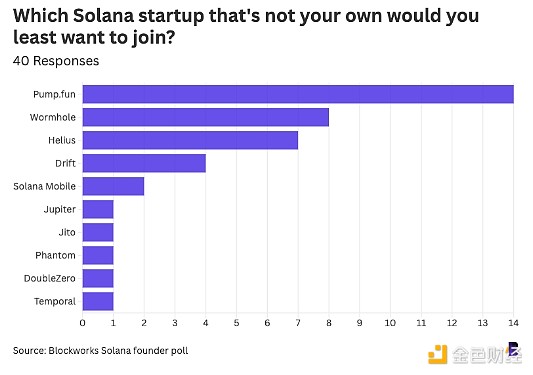Select the Phantom bar

click(x=98, y=255)
